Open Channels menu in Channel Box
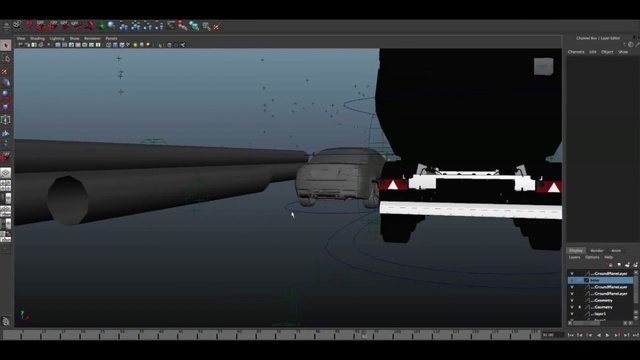Viewport: 640px width, 360px height. coord(576,52)
